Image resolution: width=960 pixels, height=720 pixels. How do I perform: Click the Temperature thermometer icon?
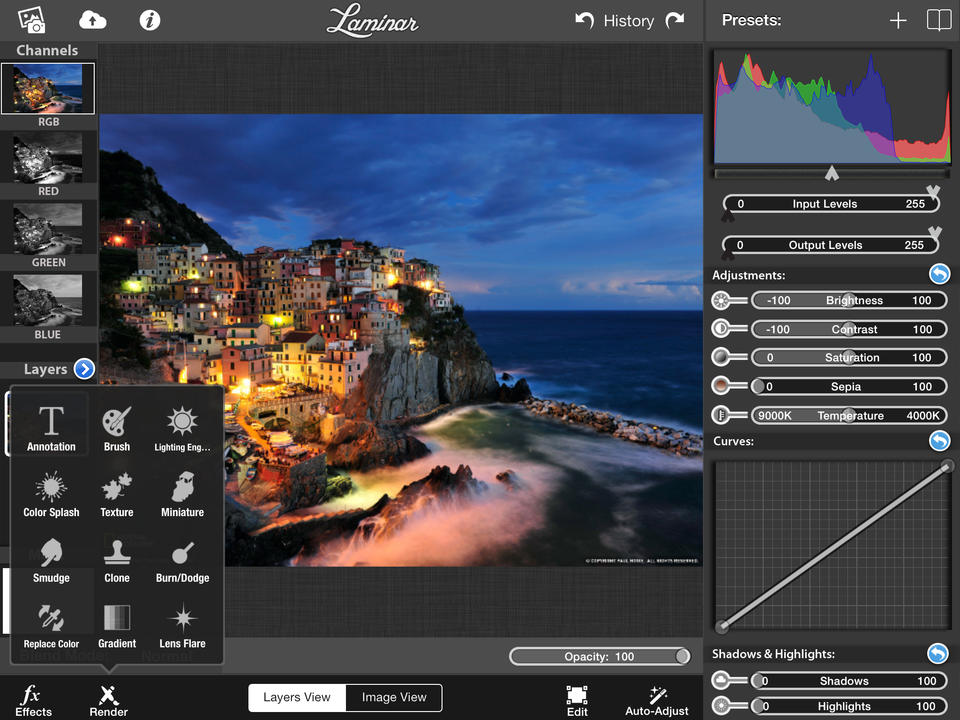(721, 415)
